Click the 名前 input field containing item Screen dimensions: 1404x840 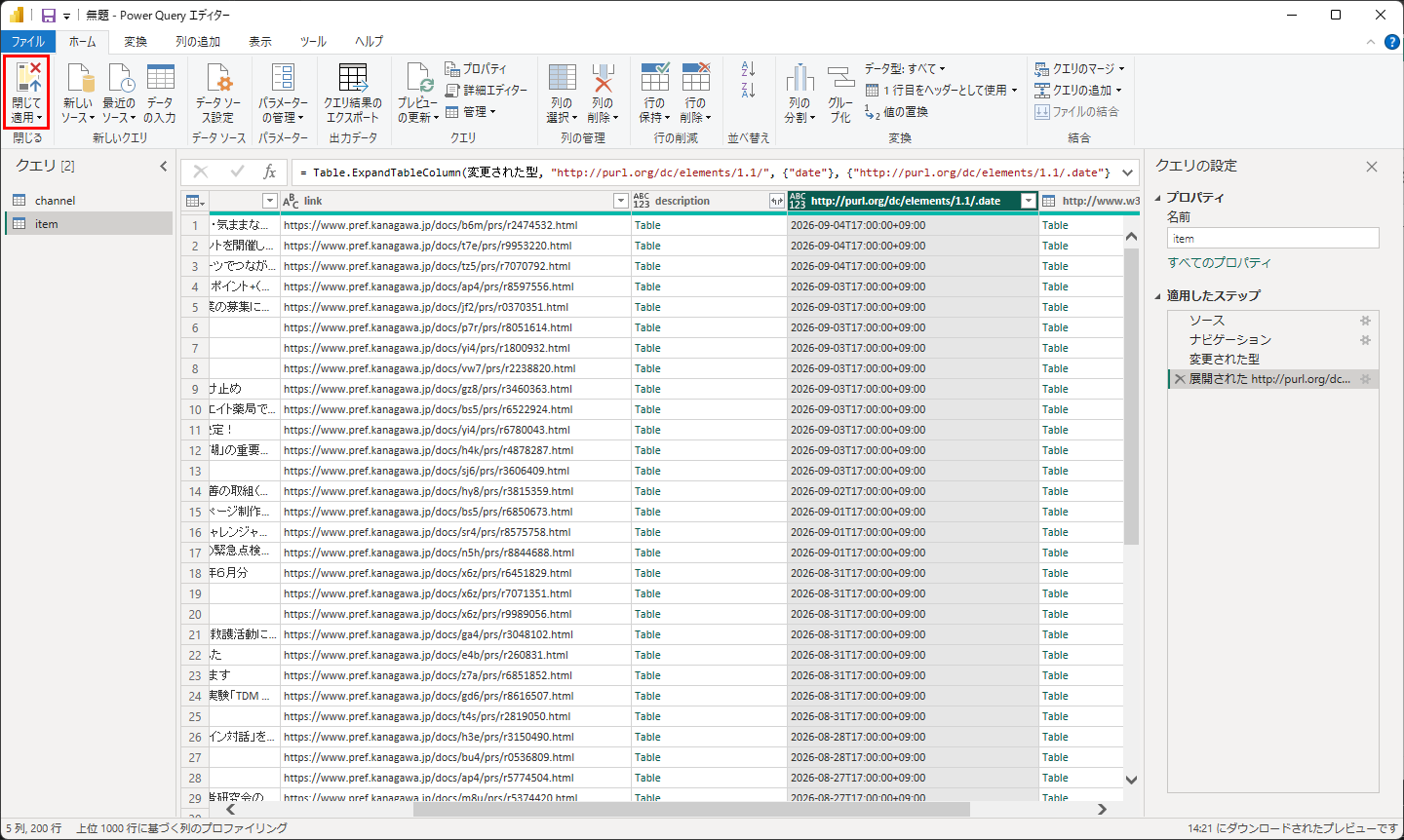[x=1272, y=239]
